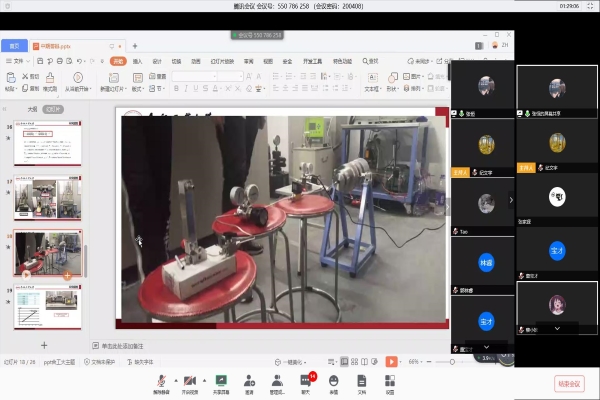Image resolution: width=600 pixels, height=400 pixels.
Task: Open the invite participants icon
Action: (x=249, y=382)
